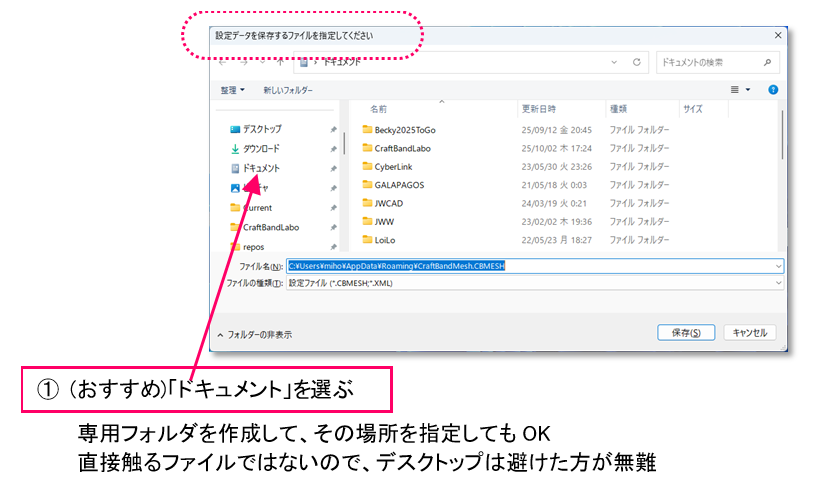Viewport: 816px width, 499px height.
Task: Collapse folders with フォルダーの非表示
Action: (x=256, y=335)
